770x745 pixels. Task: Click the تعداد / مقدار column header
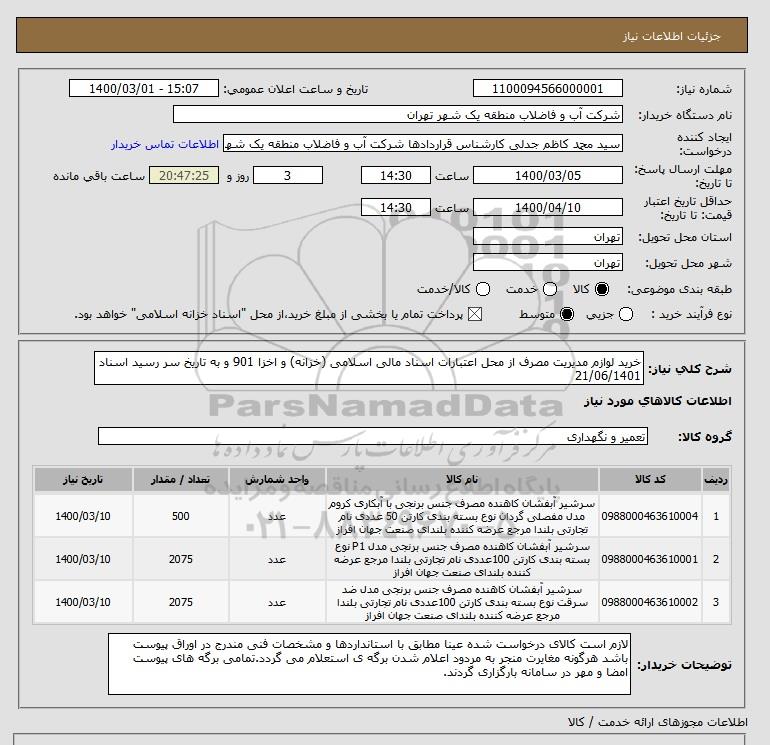[x=181, y=479]
